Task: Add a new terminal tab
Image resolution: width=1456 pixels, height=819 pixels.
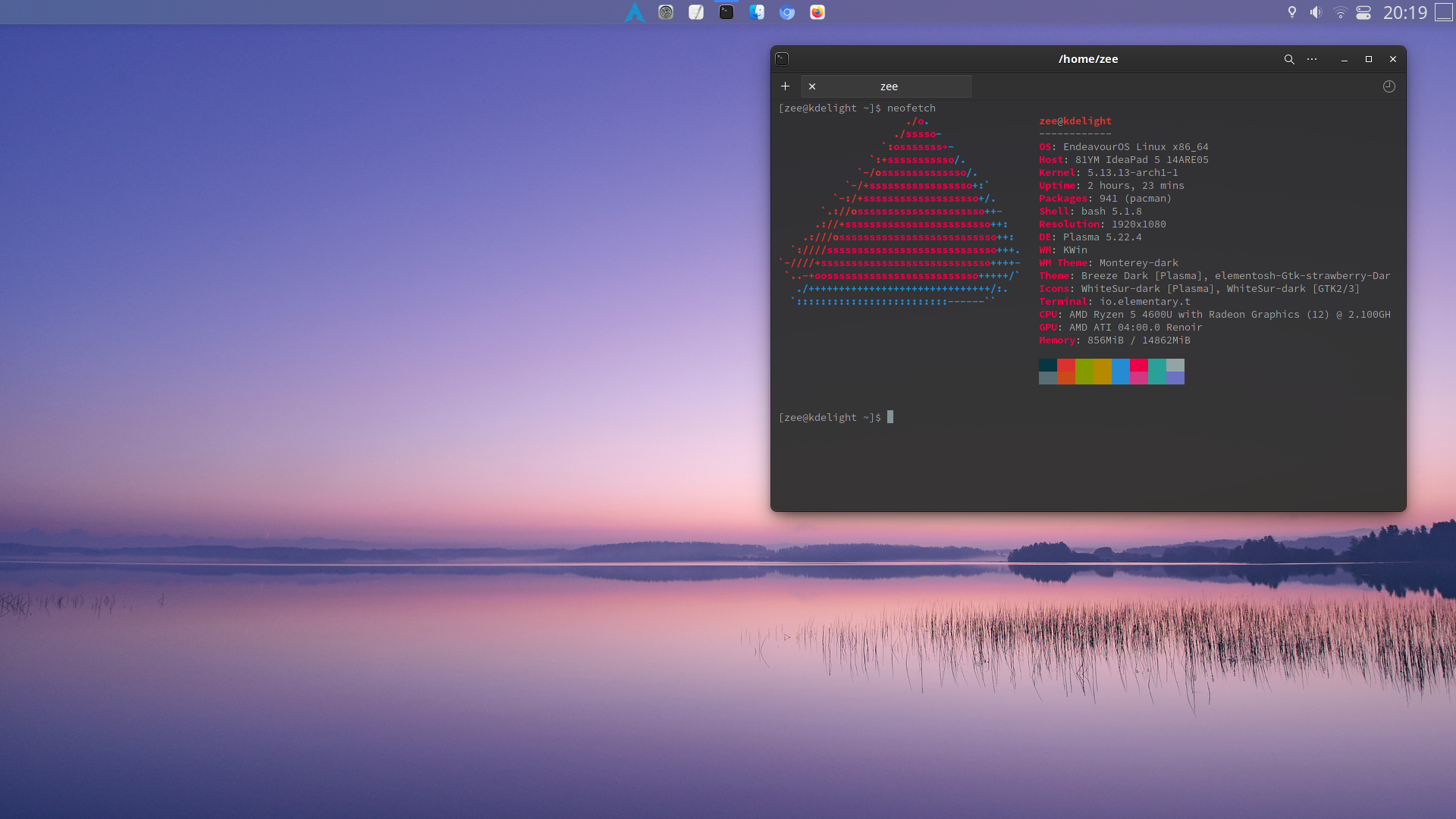Action: [786, 86]
